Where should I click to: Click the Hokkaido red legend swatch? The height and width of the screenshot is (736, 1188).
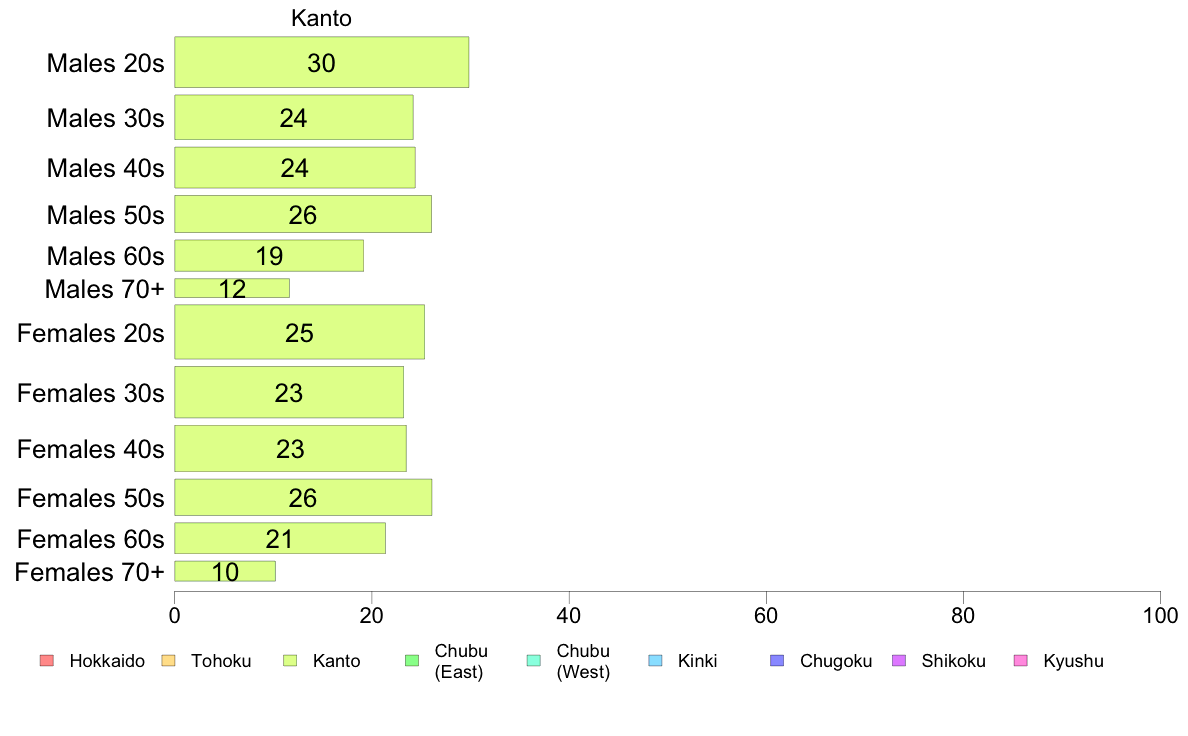pyautogui.click(x=46, y=661)
